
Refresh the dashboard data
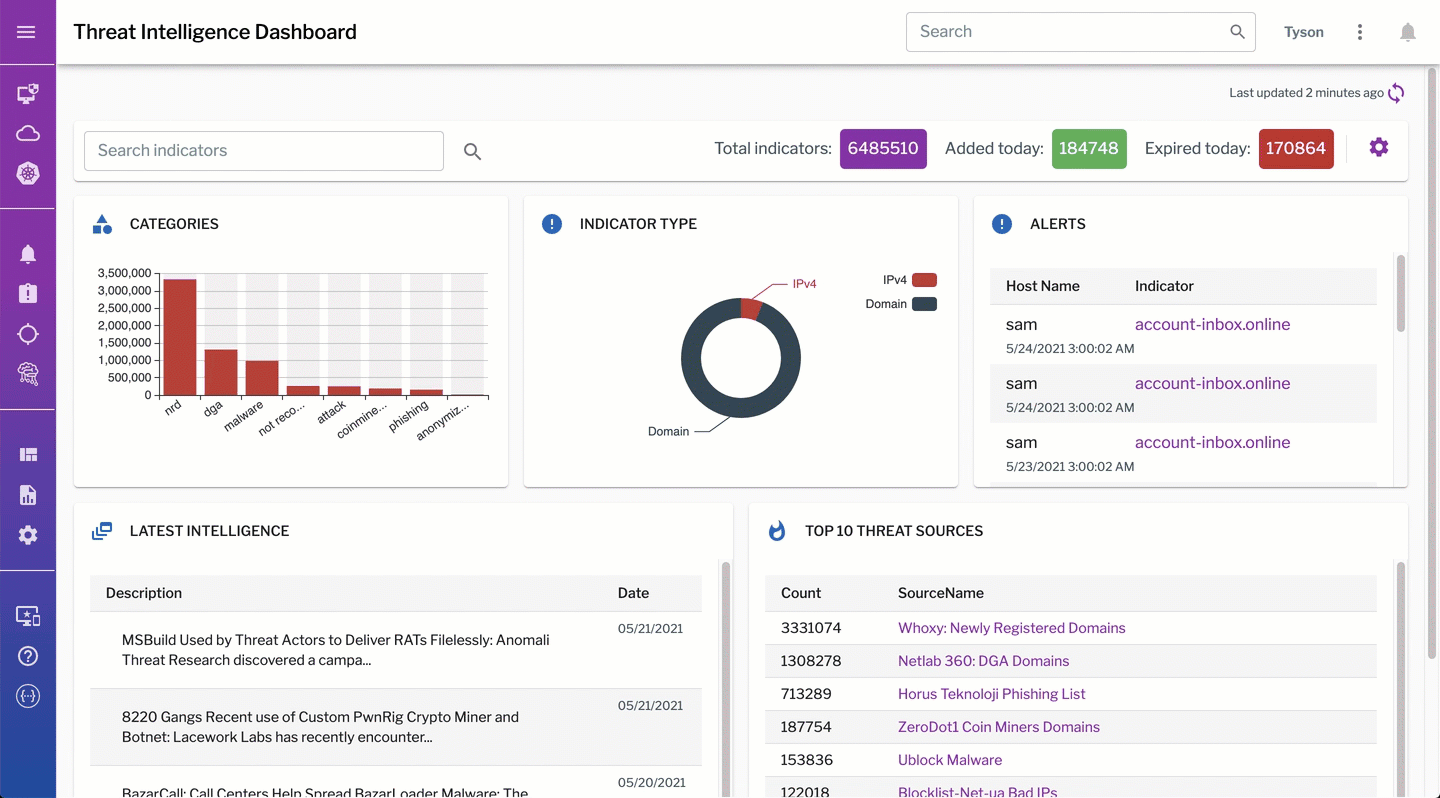pos(1396,93)
